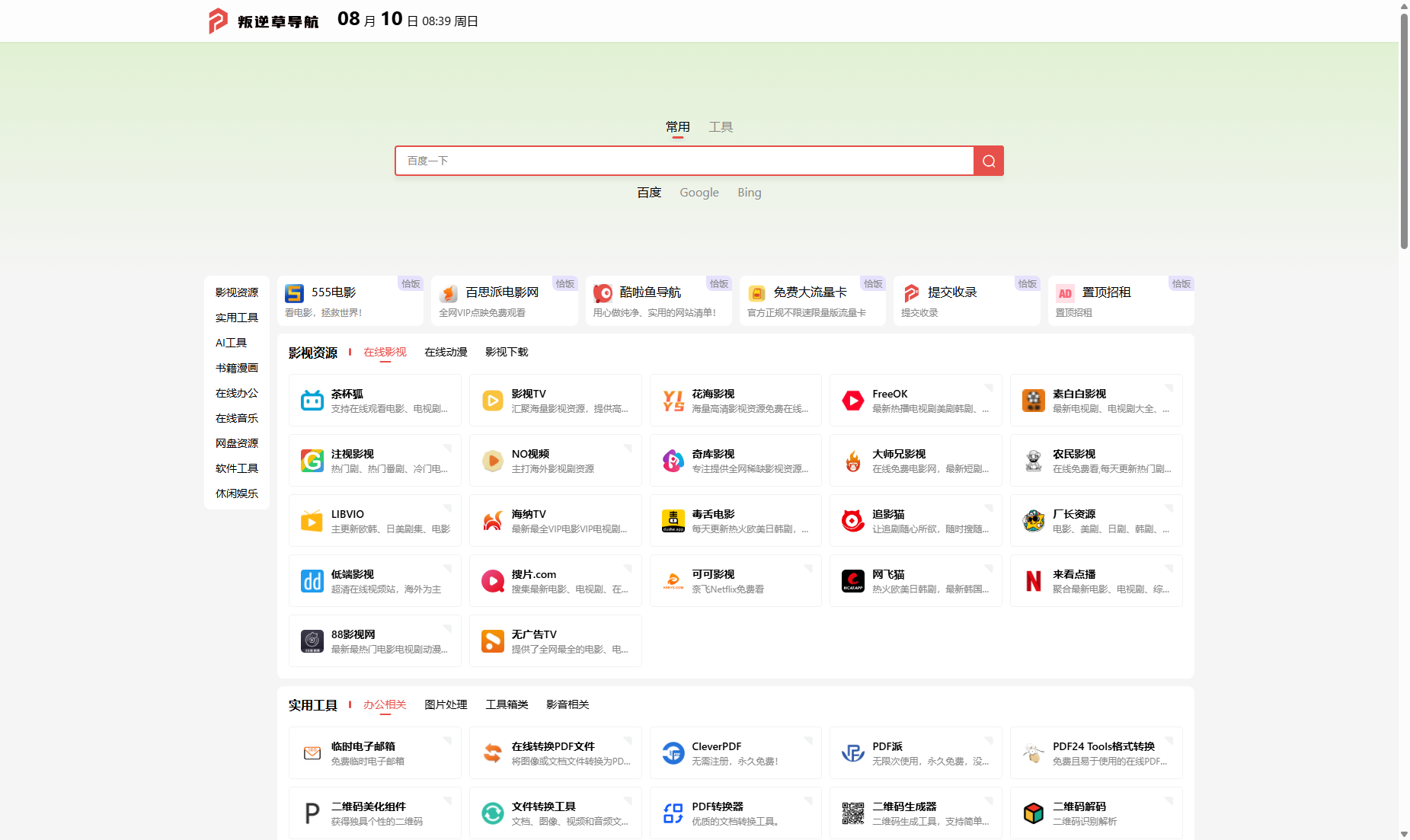Click the page vertical scrollbar thumb
This screenshot has height=840, width=1410.
point(1404,131)
